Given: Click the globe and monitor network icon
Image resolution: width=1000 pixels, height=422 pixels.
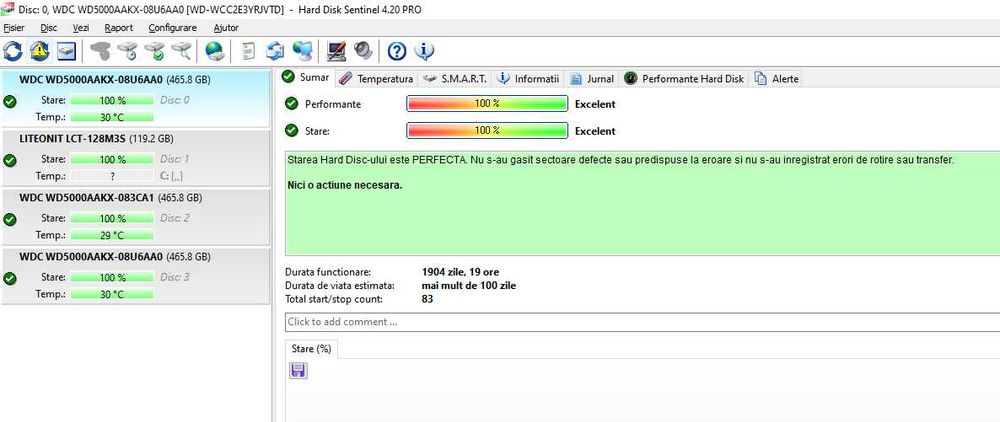Looking at the screenshot, I should (302, 51).
